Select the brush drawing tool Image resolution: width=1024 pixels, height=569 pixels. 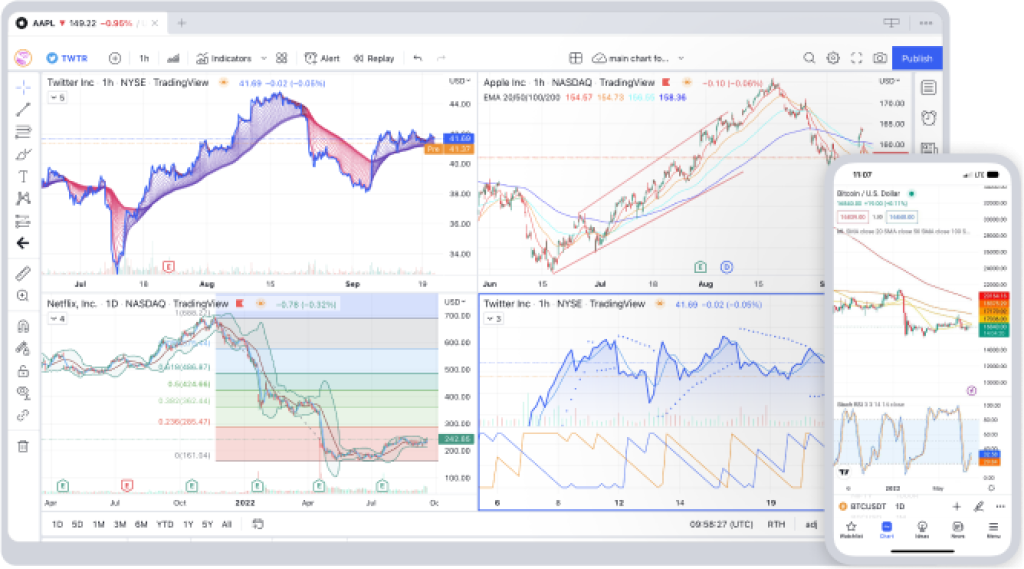pyautogui.click(x=23, y=154)
